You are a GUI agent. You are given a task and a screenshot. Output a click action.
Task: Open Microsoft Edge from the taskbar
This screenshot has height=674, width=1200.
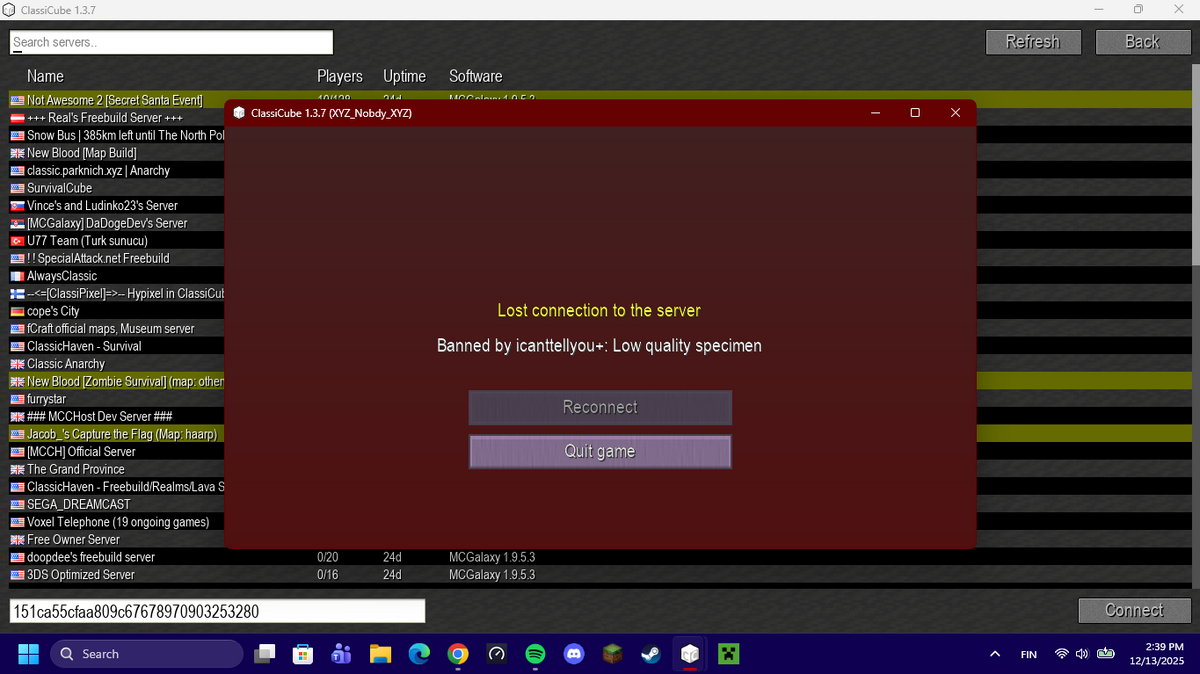pos(419,654)
